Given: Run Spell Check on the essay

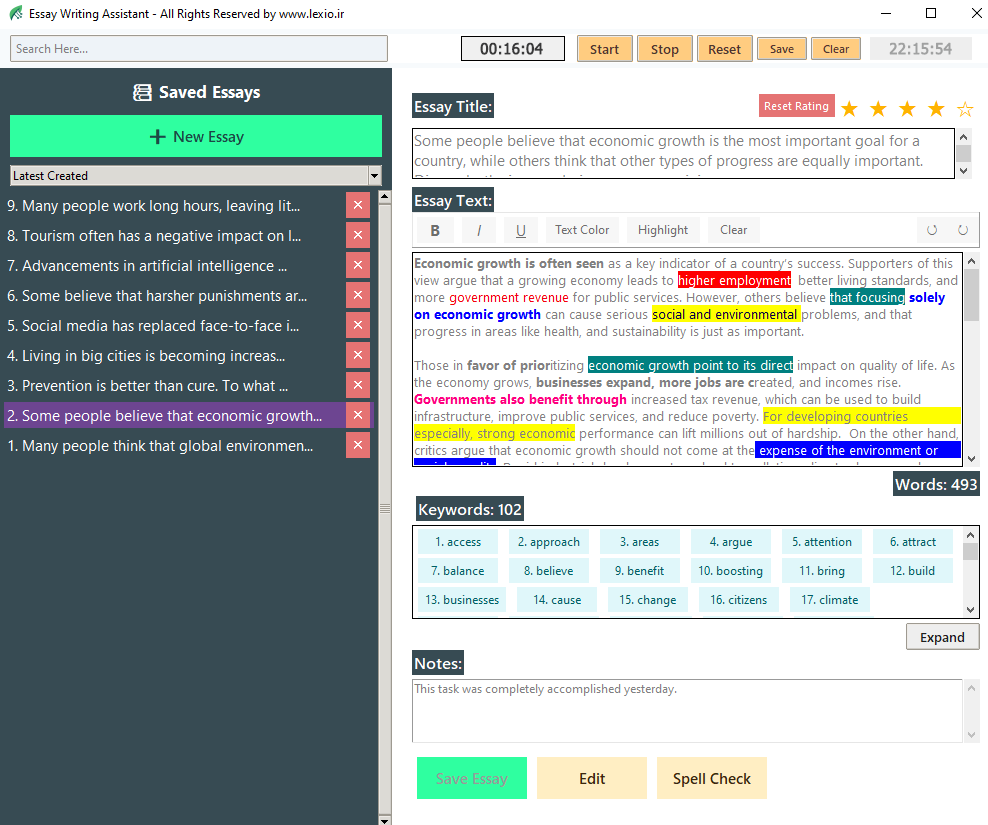Looking at the screenshot, I should tap(711, 779).
